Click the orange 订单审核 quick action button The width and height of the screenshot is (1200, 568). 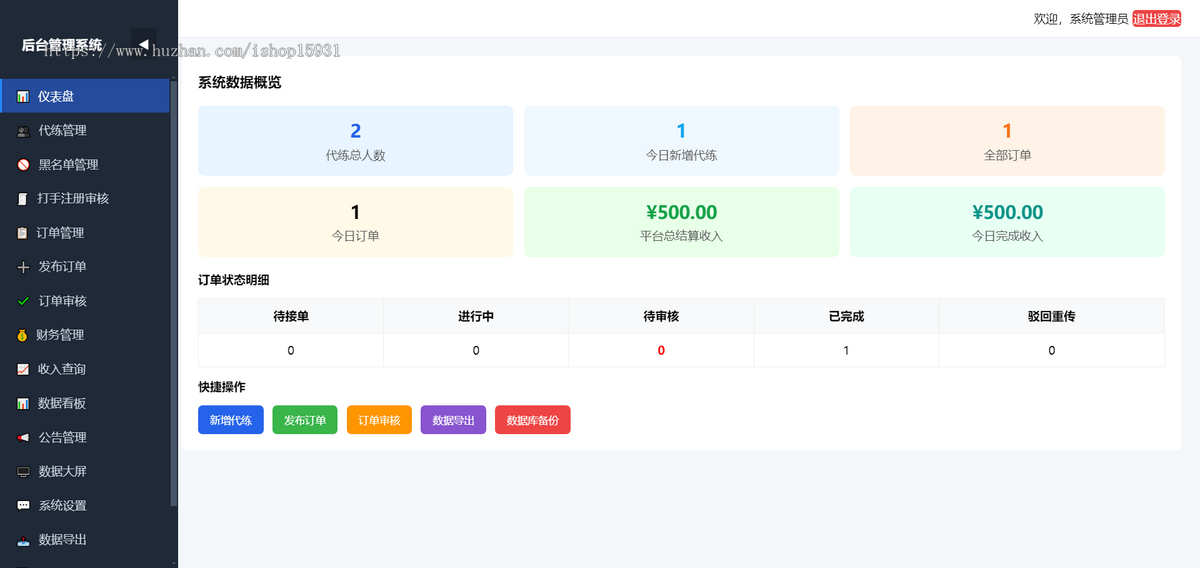(x=379, y=420)
